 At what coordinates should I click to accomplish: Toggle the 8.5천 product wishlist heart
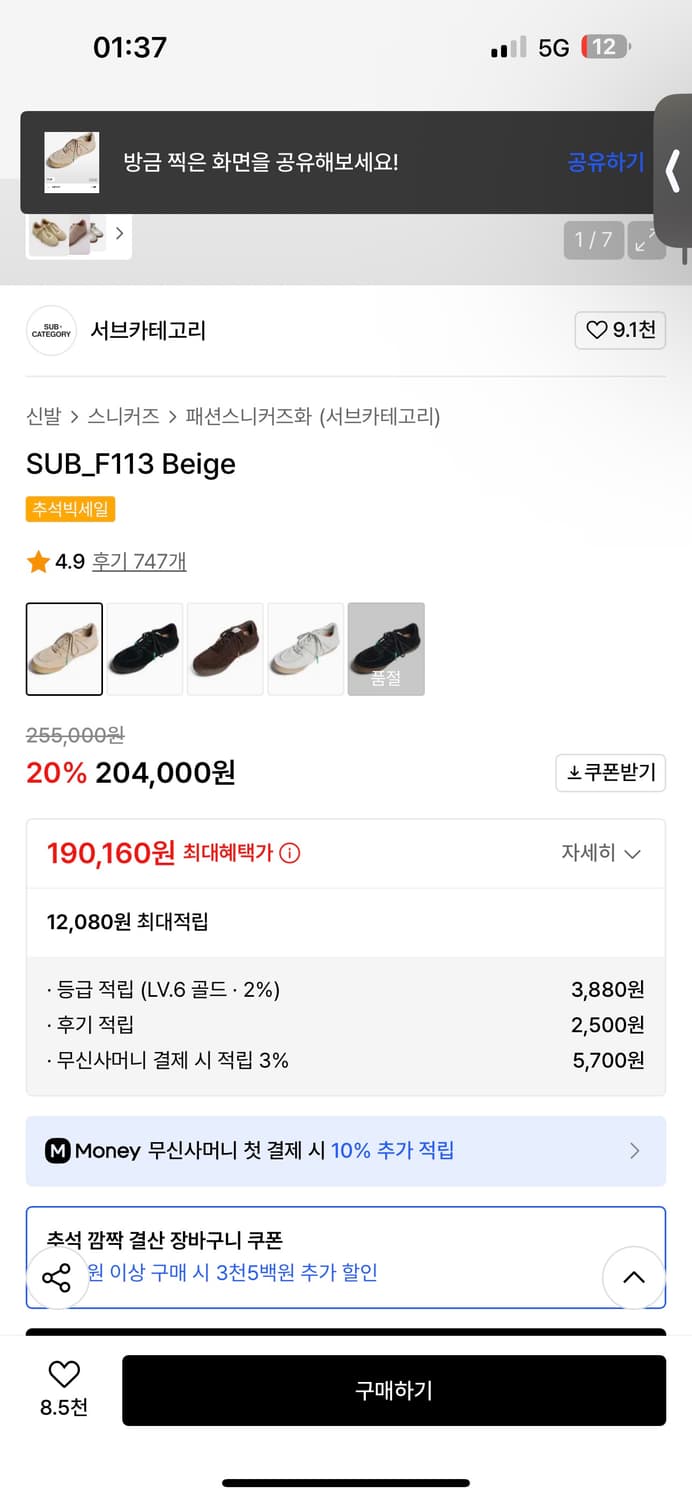[64, 1375]
